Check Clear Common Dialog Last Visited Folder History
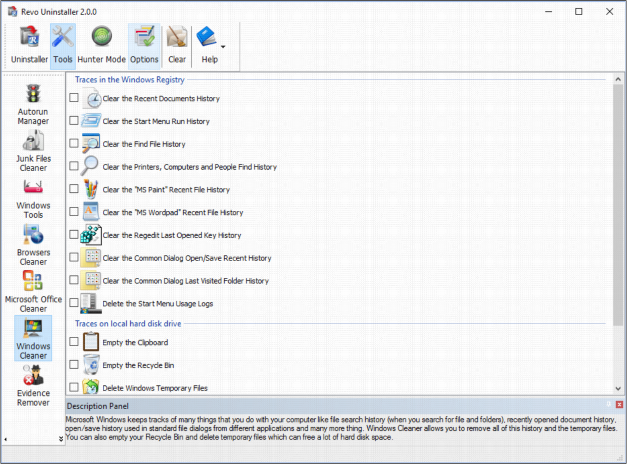627x464 pixels. [74, 280]
